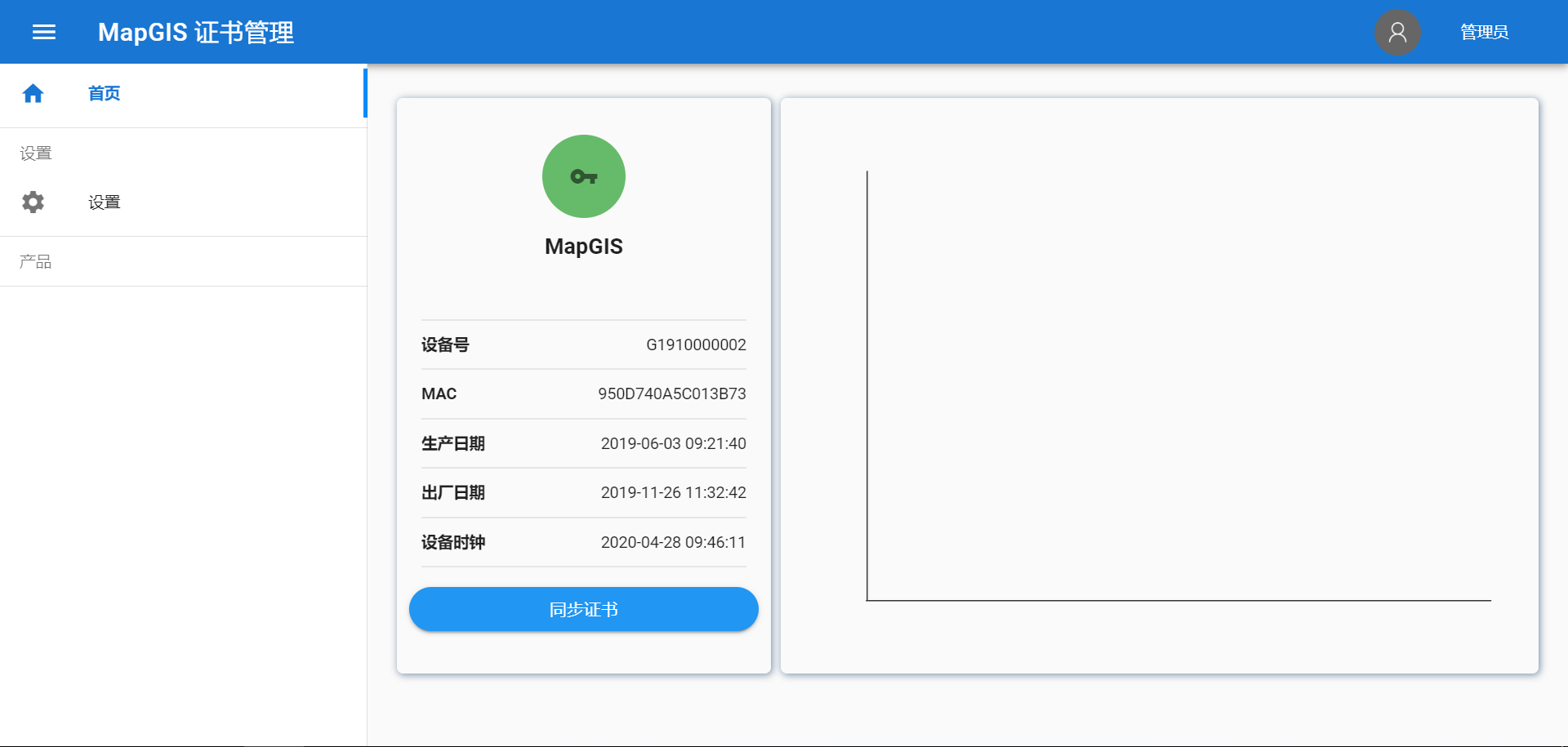The image size is (1568, 747).
Task: Click the 设置 section header label
Action: tap(36, 153)
